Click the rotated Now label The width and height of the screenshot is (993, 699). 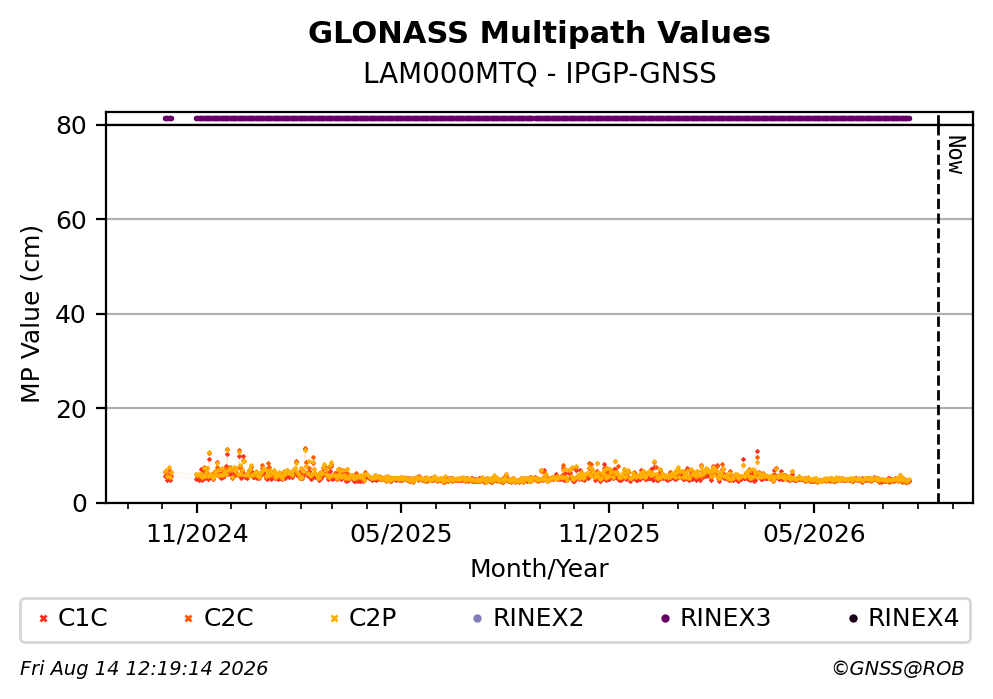click(956, 155)
